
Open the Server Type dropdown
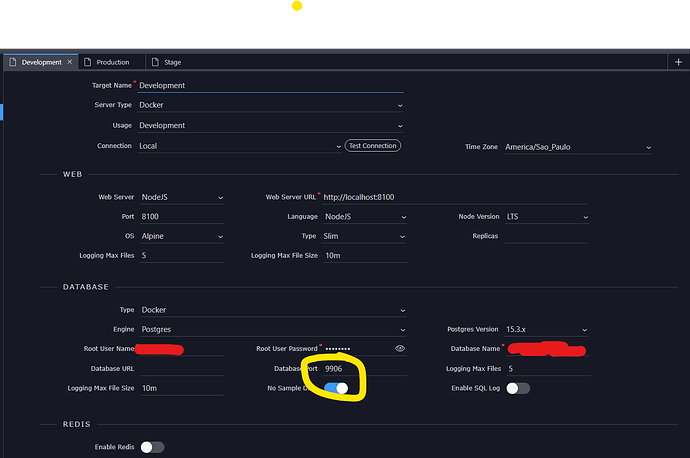pos(271,105)
